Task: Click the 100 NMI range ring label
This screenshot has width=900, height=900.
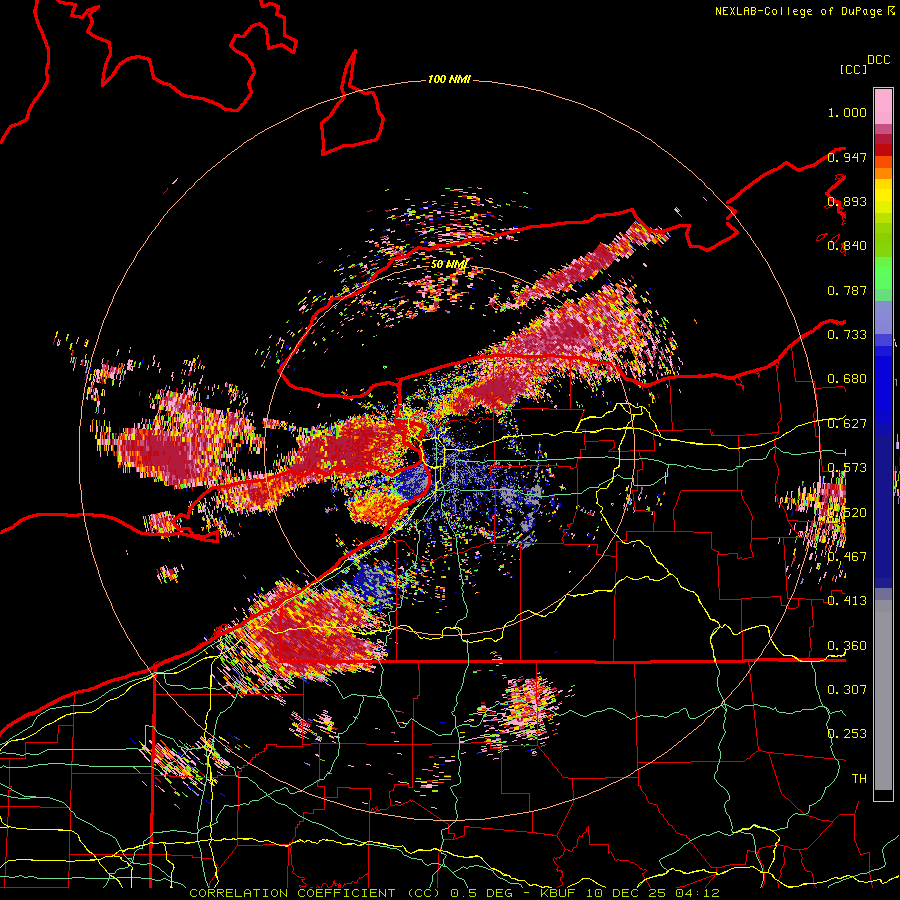Action: pyautogui.click(x=449, y=79)
